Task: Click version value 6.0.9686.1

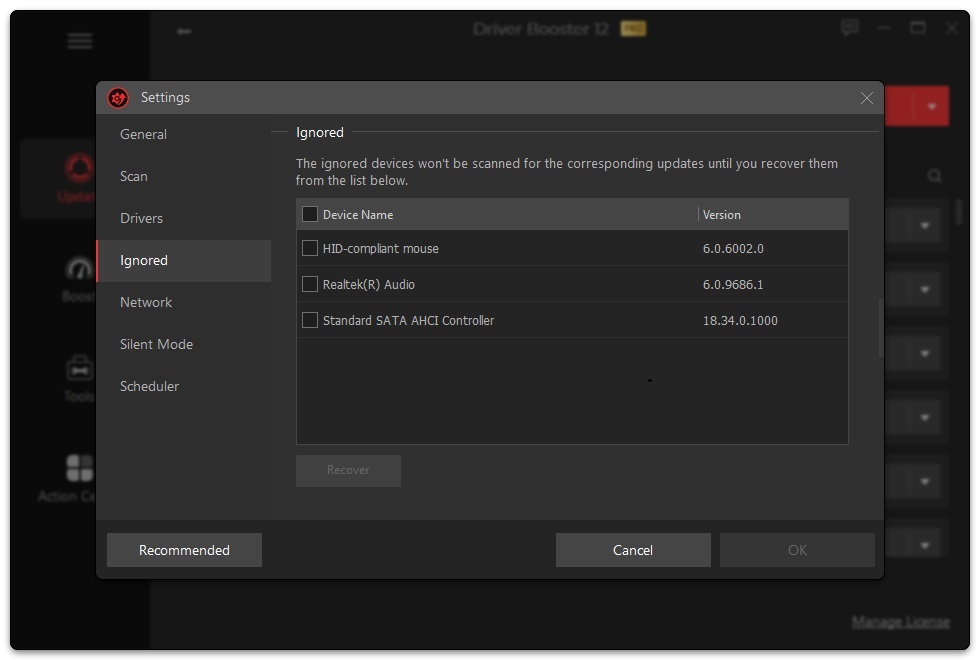Action: click(x=733, y=284)
